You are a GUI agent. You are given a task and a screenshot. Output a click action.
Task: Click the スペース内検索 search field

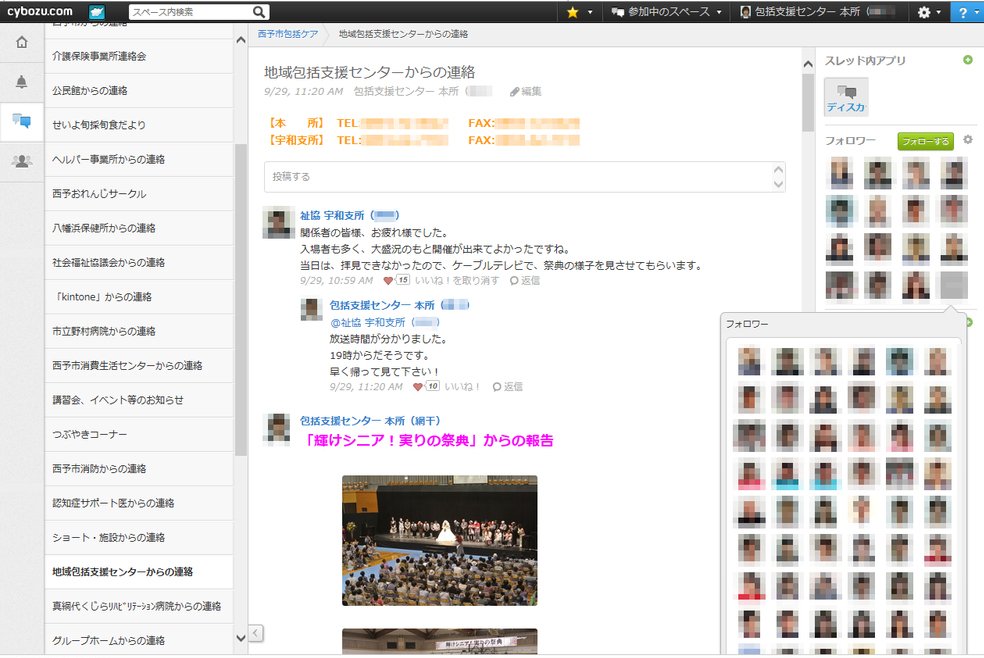190,12
